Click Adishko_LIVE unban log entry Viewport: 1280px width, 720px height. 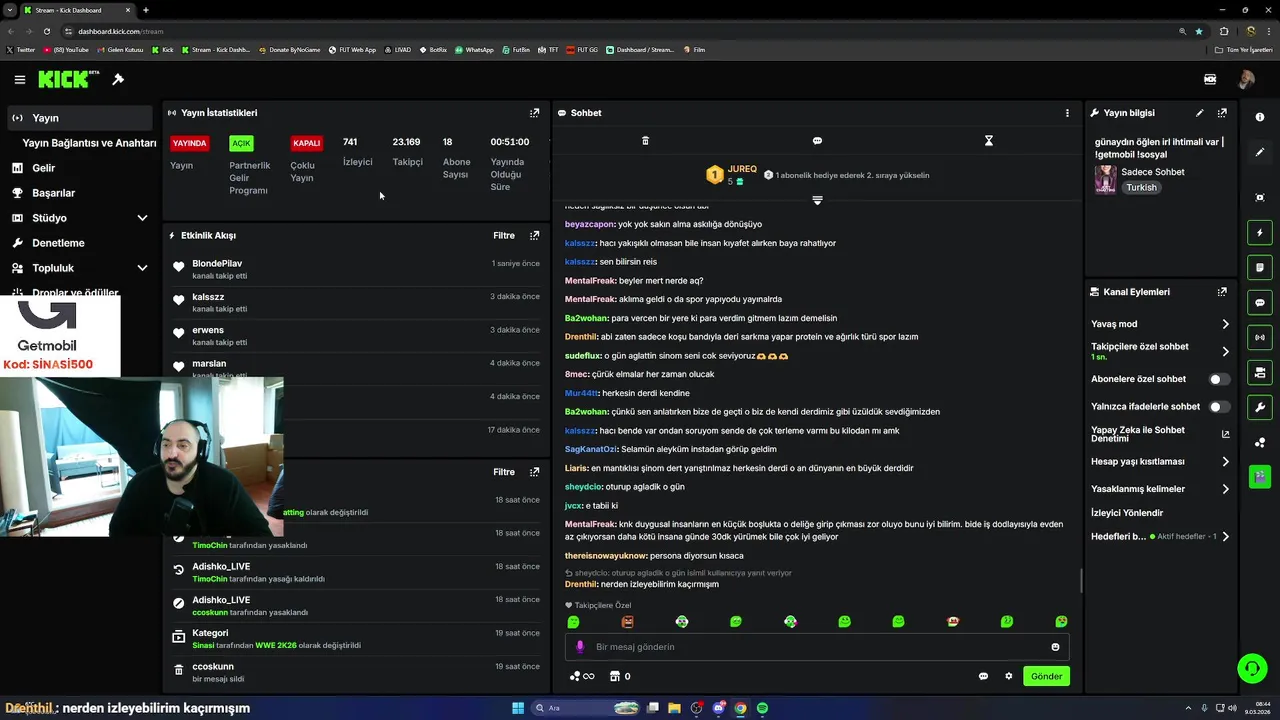[221, 567]
